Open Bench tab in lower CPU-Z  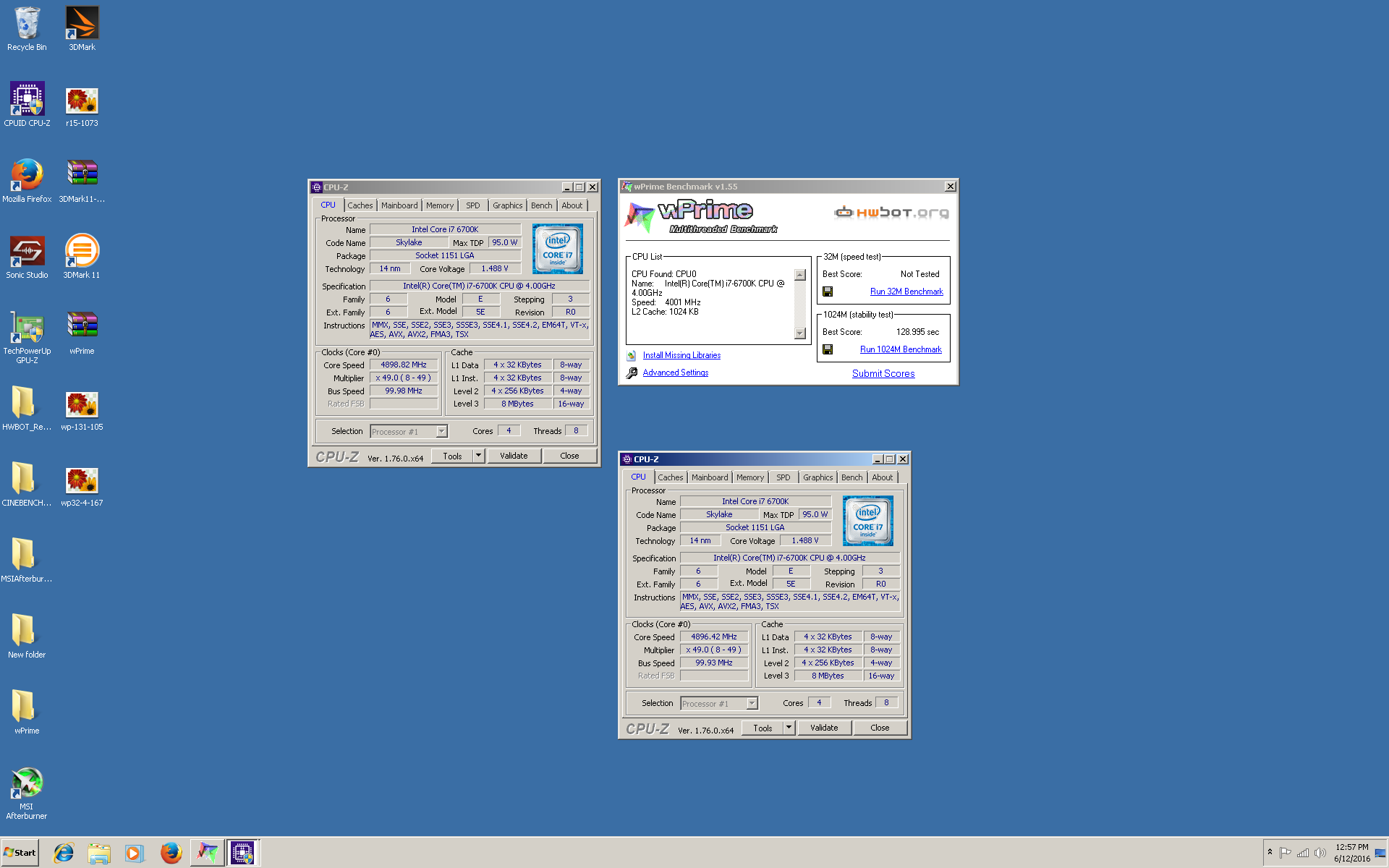(x=852, y=477)
